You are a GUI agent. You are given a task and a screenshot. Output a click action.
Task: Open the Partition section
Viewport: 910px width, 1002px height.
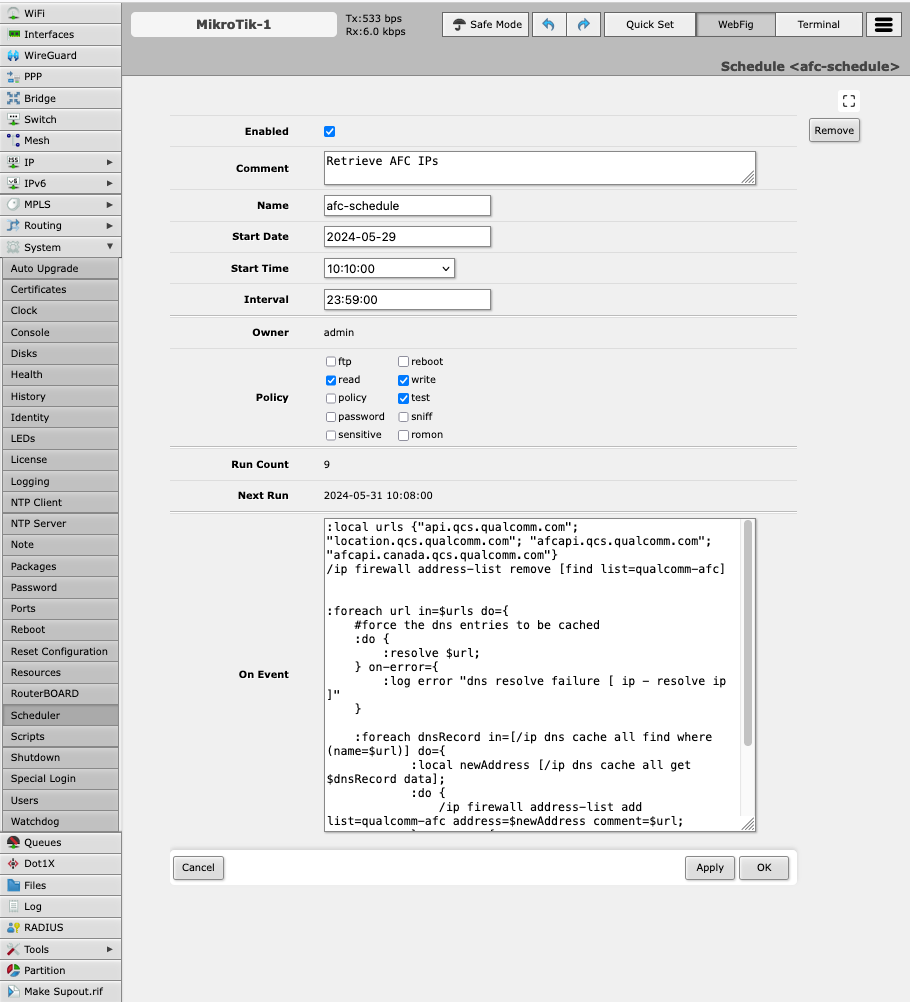[60, 970]
